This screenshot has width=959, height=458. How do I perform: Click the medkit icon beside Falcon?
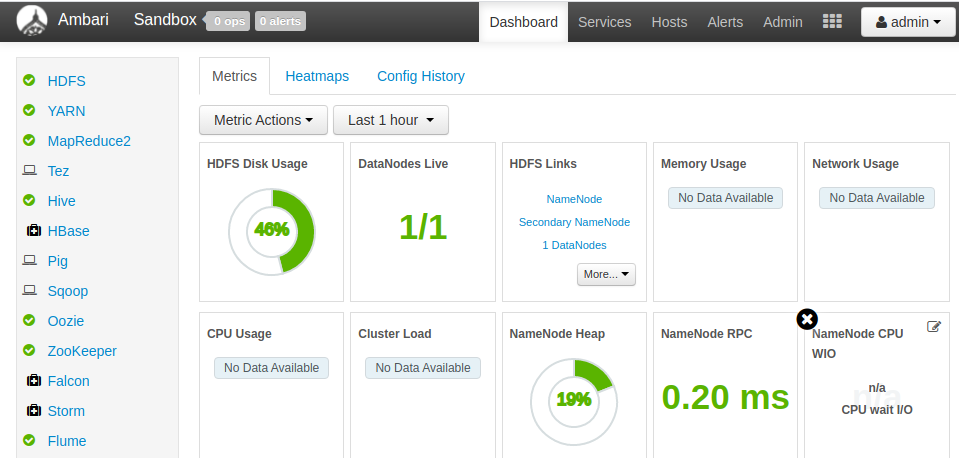pos(34,380)
